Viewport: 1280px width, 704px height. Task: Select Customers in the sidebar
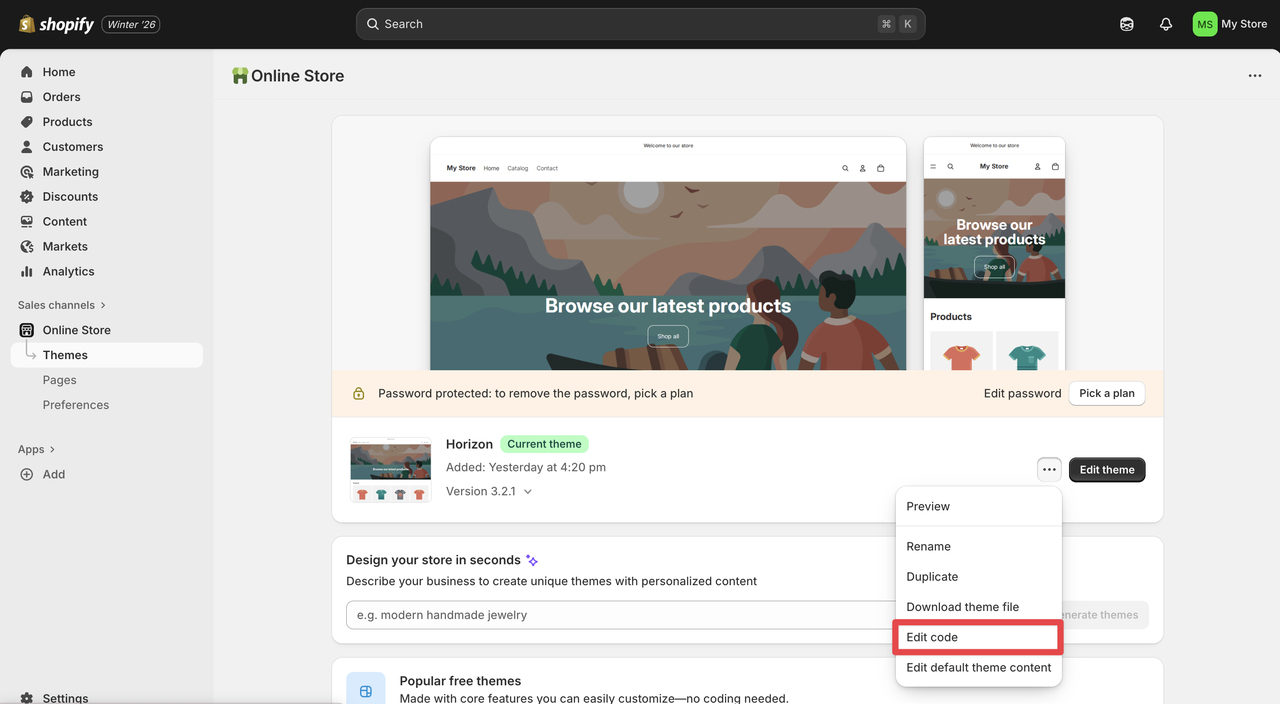73,146
